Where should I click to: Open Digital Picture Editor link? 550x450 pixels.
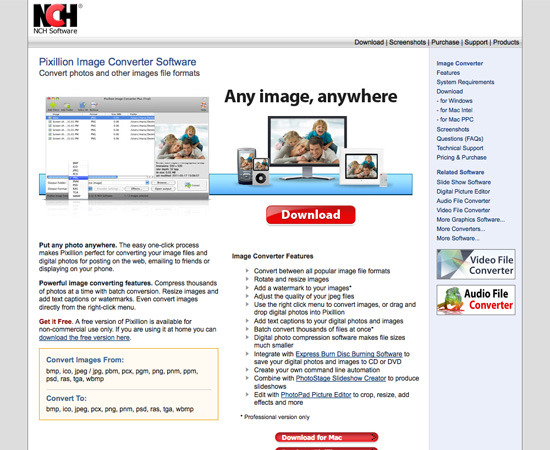point(463,192)
